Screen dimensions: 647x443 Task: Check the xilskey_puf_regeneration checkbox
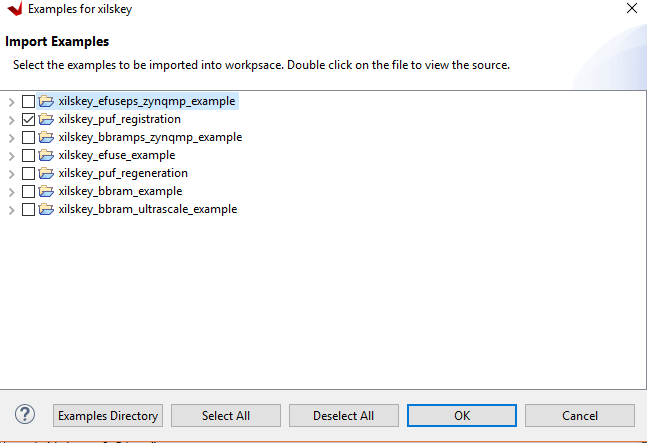click(x=28, y=174)
